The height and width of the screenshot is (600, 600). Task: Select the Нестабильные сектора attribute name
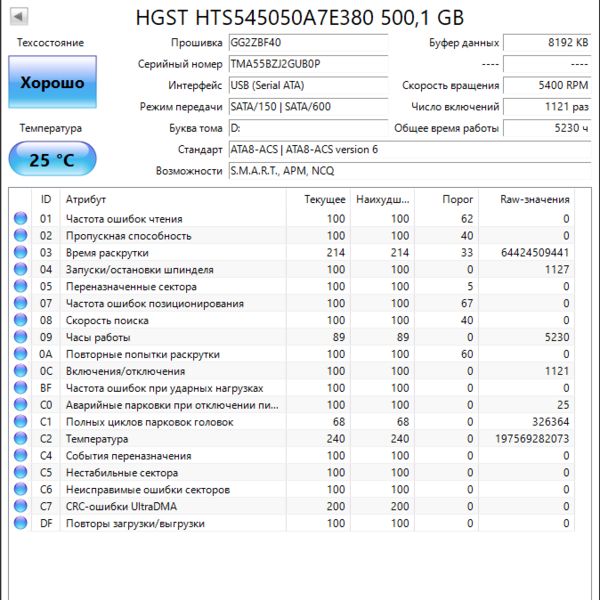[122, 473]
